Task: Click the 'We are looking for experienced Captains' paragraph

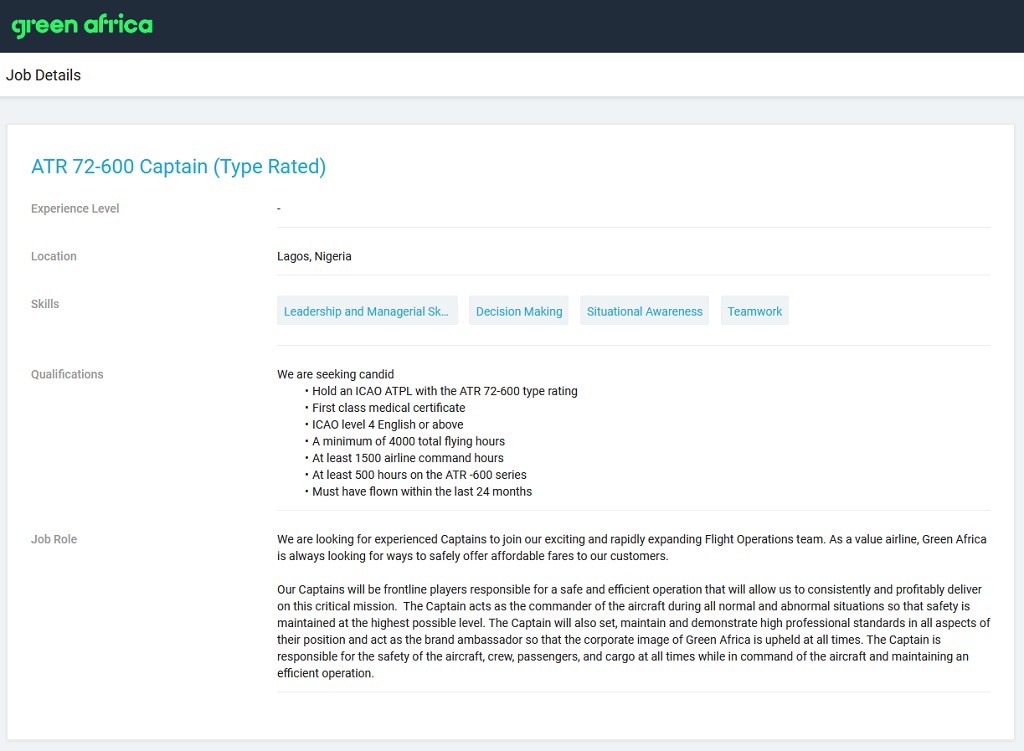Action: click(632, 547)
